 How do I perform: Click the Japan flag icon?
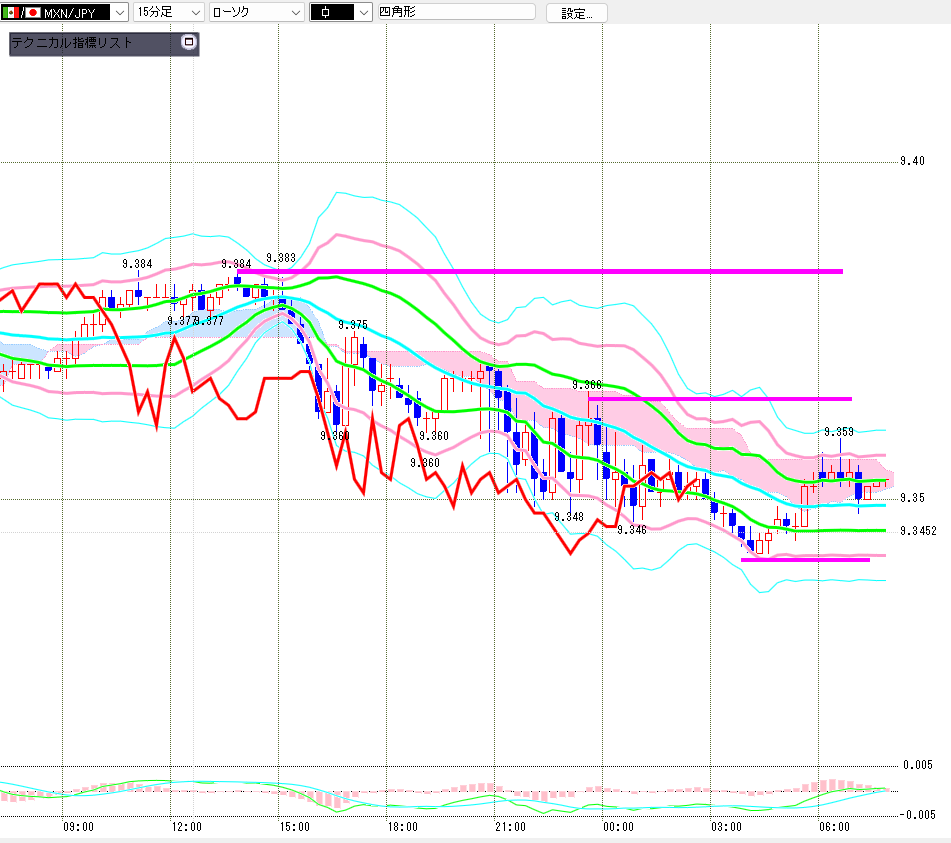click(33, 12)
